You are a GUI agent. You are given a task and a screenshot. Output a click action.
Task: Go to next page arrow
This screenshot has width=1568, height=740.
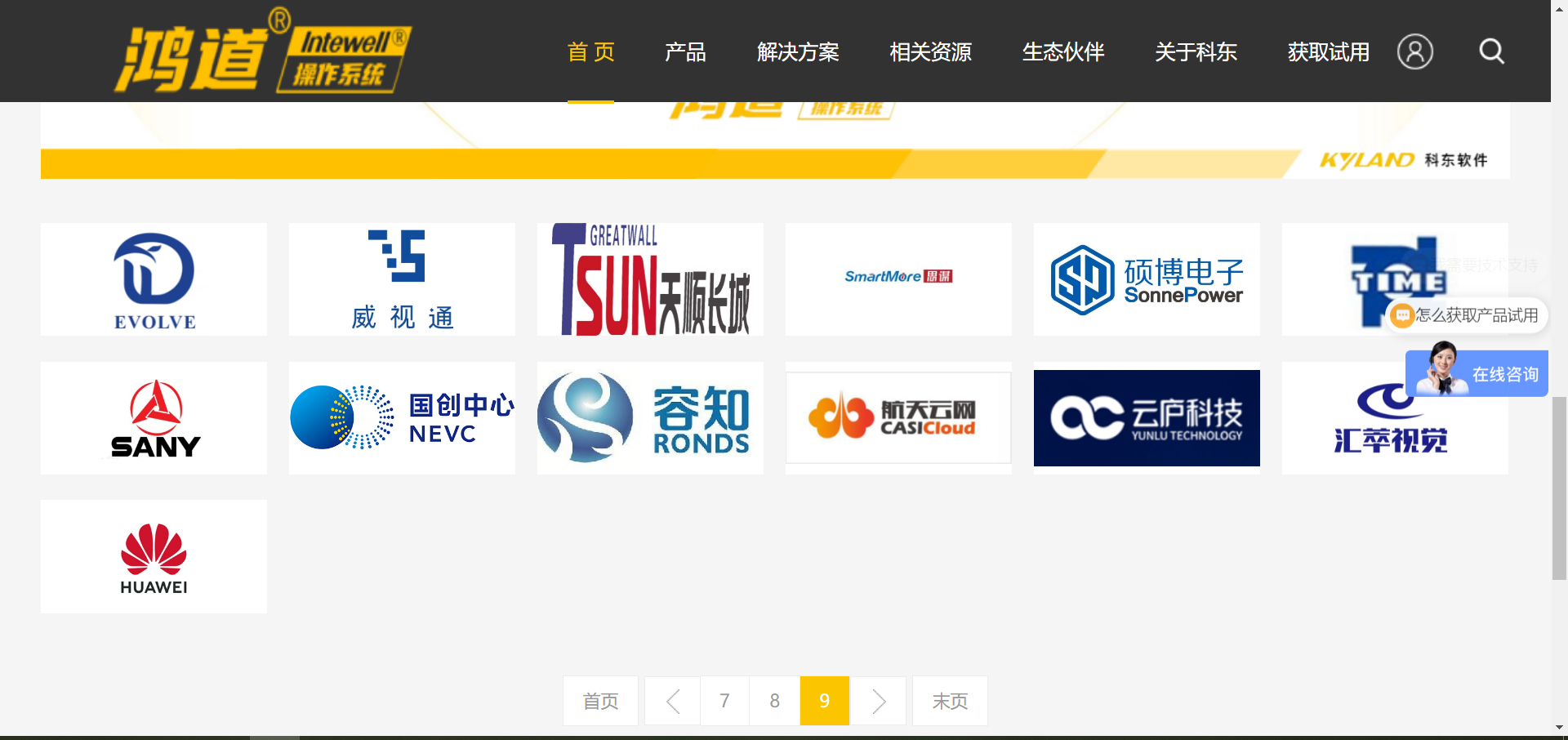tap(879, 701)
